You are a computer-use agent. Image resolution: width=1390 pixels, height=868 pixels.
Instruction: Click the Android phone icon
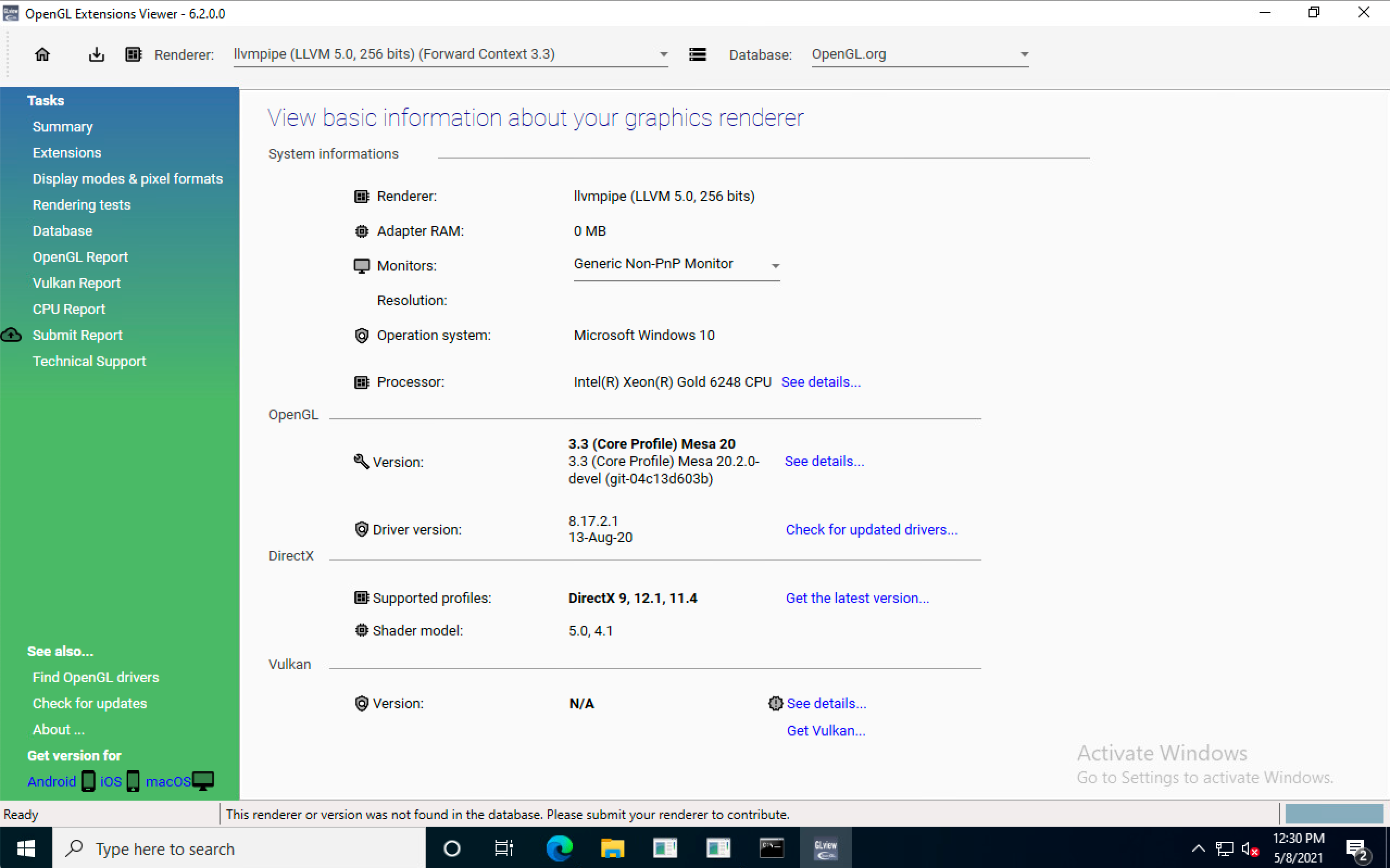pyautogui.click(x=88, y=781)
